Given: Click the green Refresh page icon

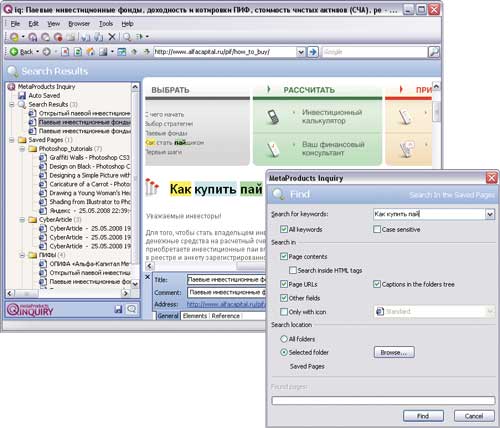Looking at the screenshot, I should [78, 52].
